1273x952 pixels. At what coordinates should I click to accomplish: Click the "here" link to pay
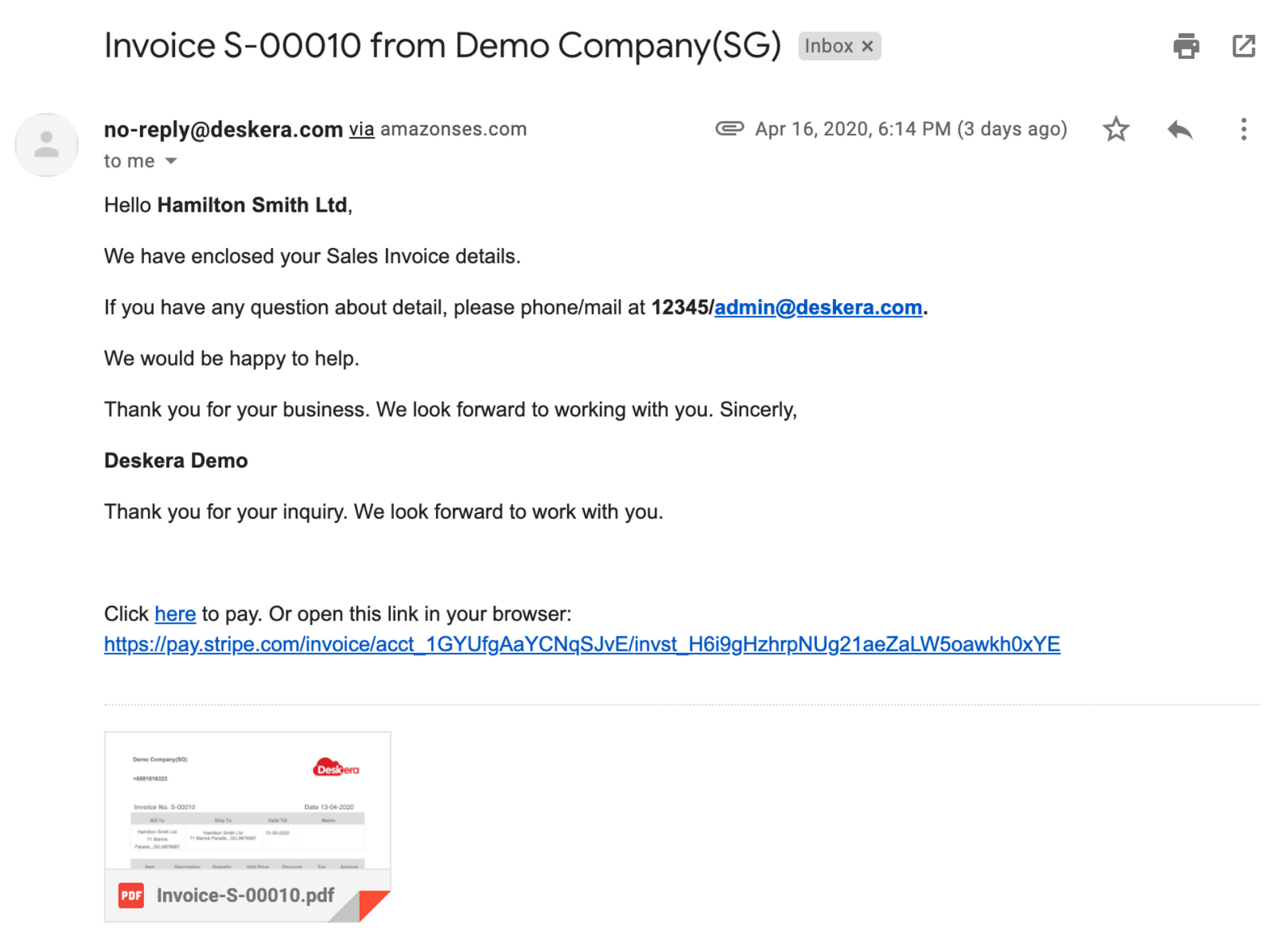tap(175, 614)
